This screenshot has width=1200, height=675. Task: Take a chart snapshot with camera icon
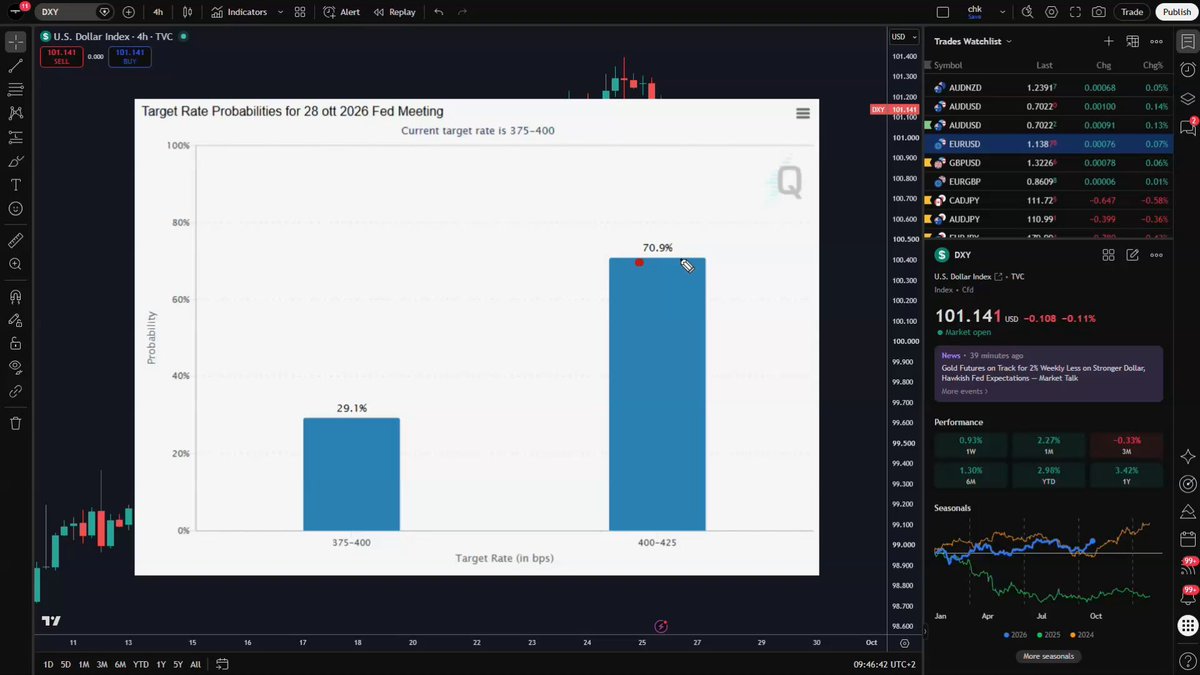[1099, 12]
